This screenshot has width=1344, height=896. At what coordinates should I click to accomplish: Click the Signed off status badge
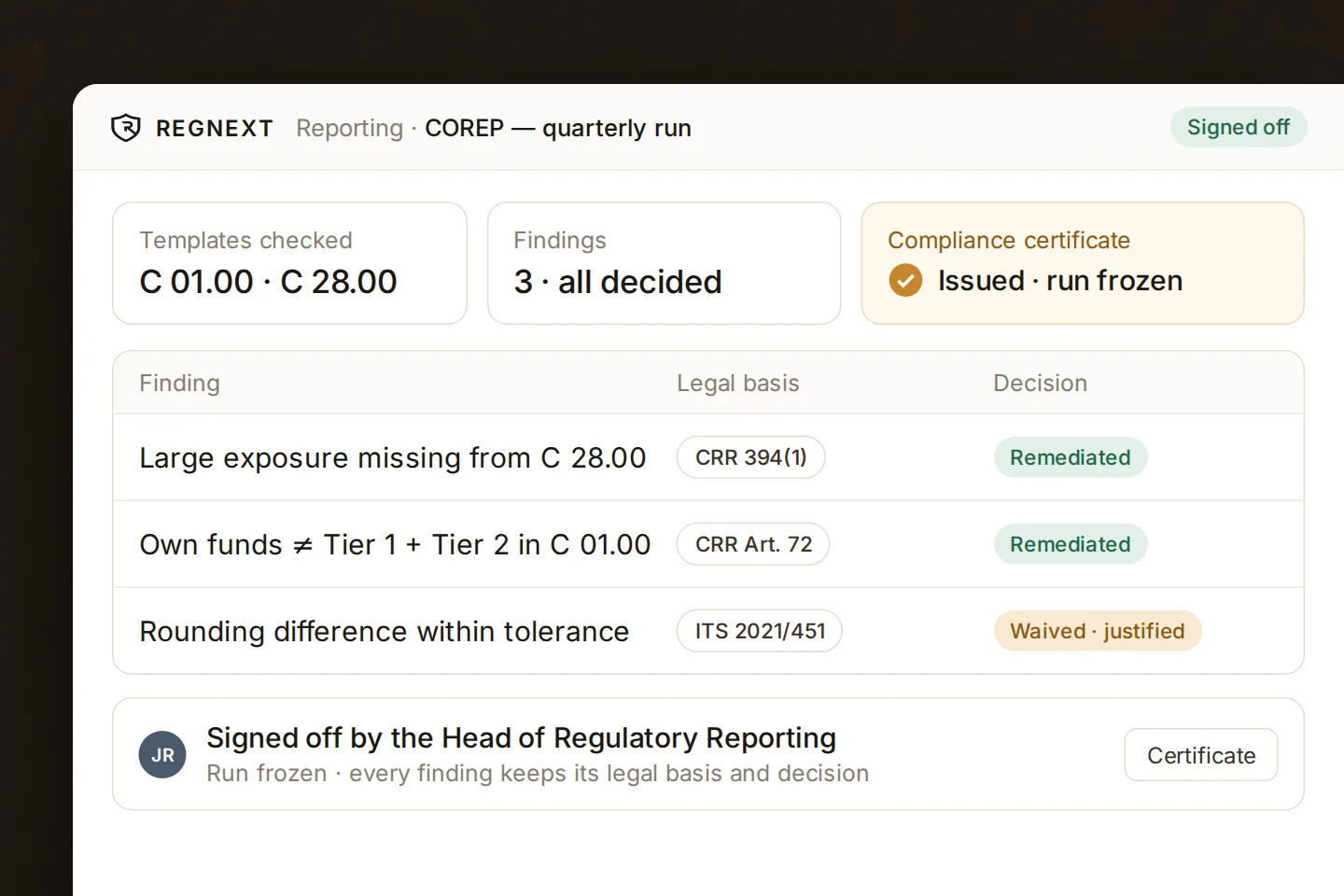click(x=1238, y=127)
